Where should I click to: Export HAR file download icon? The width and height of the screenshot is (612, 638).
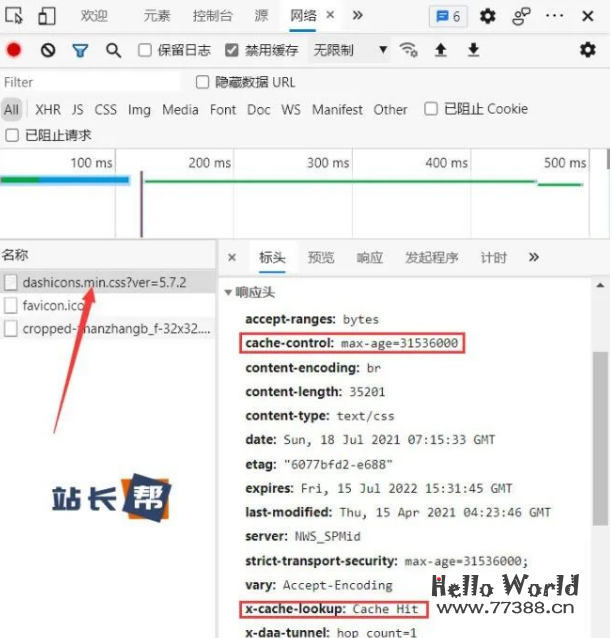point(473,50)
